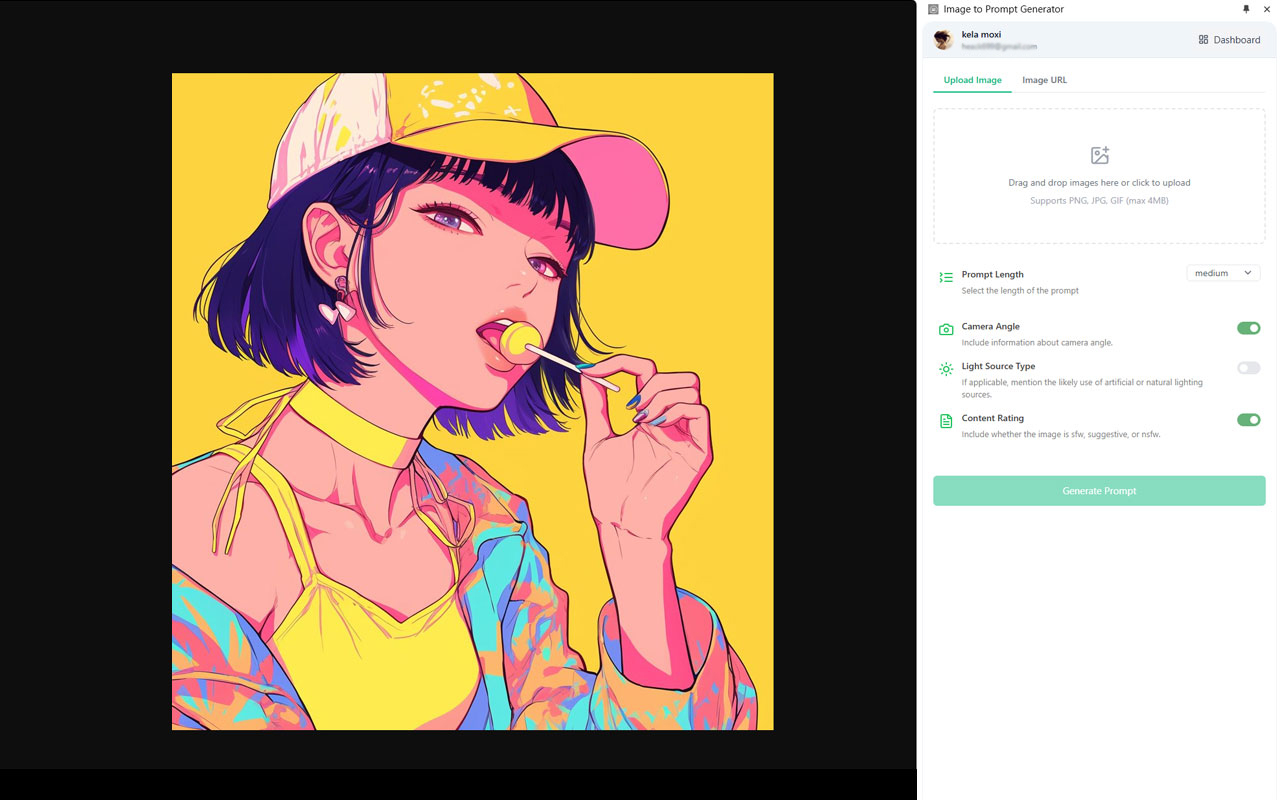1280x800 pixels.
Task: Click the Content Rating document icon
Action: (946, 421)
